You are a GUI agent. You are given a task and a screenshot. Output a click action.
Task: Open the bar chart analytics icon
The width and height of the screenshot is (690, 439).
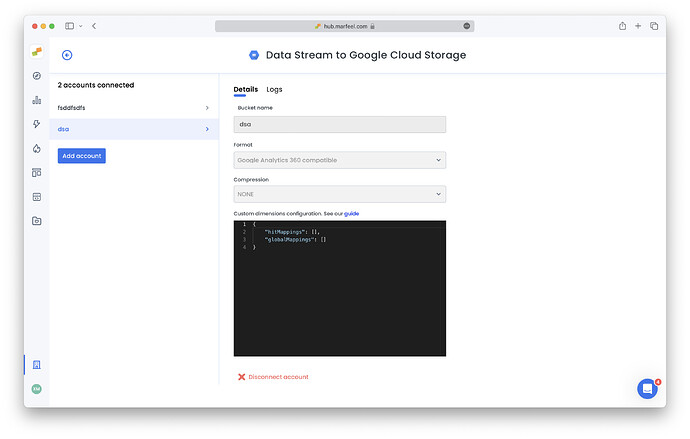(x=37, y=100)
